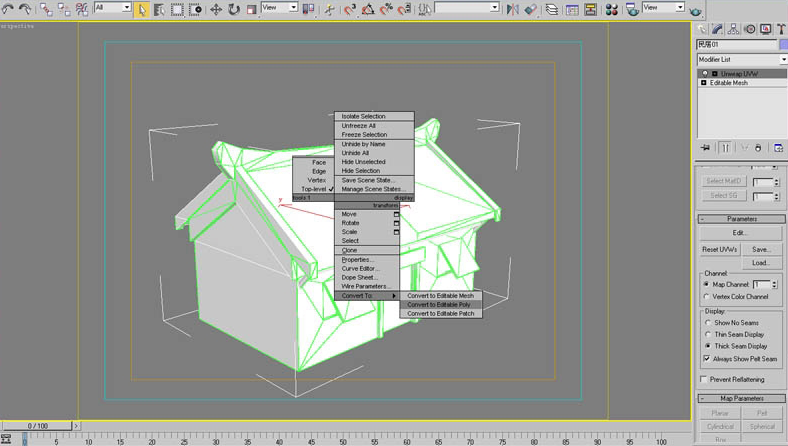
Task: Select the Move tool in main toolbar
Action: click(x=215, y=9)
